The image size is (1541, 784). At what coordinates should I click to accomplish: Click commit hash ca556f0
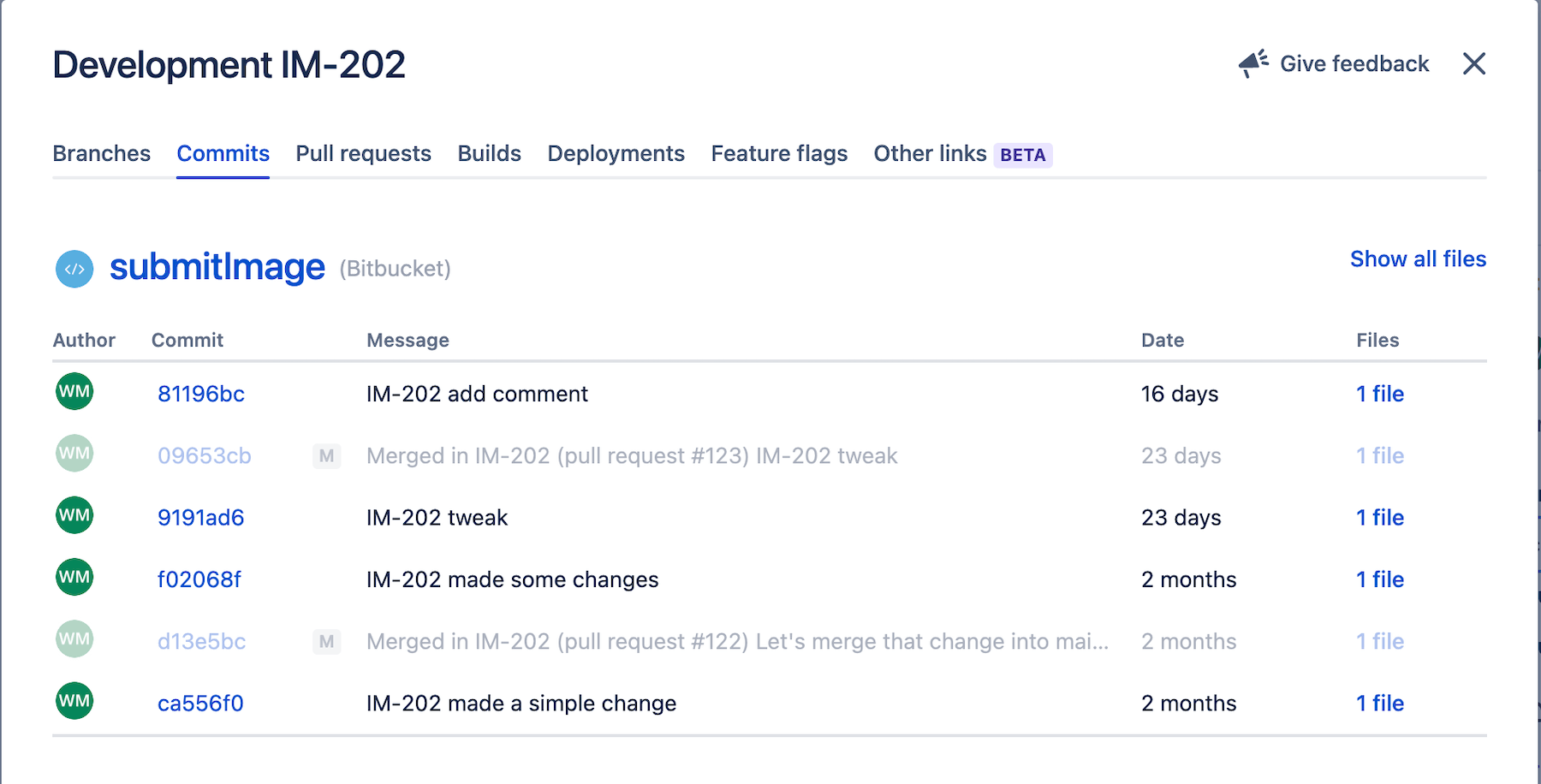coord(199,702)
